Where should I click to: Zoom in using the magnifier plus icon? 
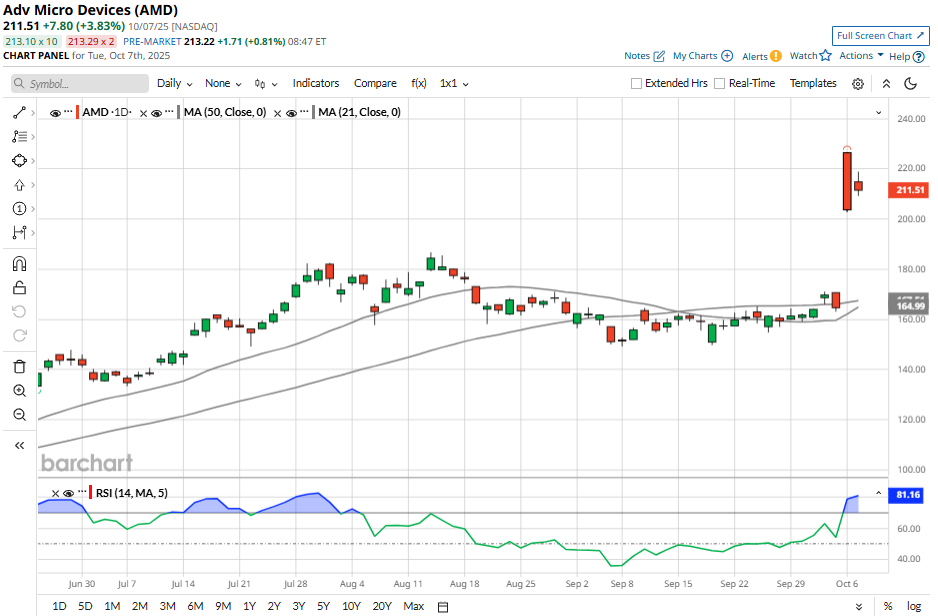(x=19, y=391)
